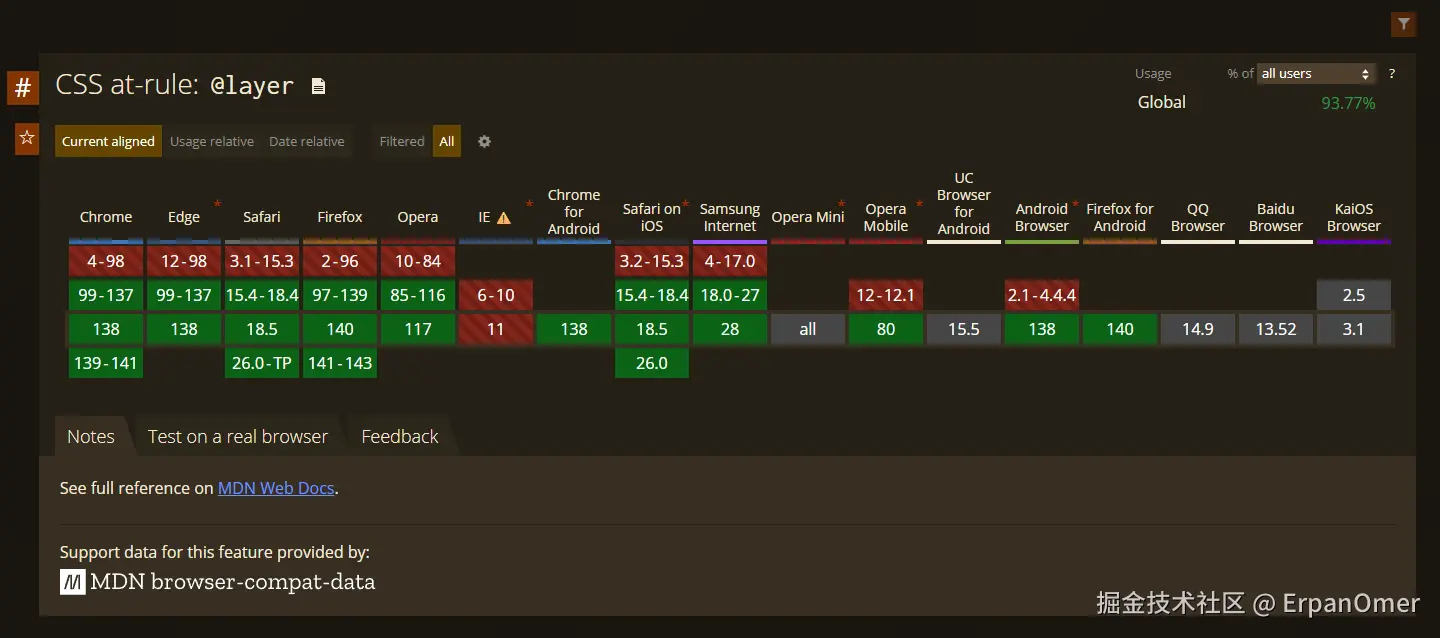1440x638 pixels.
Task: Click the Chrome column header
Action: pyautogui.click(x=106, y=217)
